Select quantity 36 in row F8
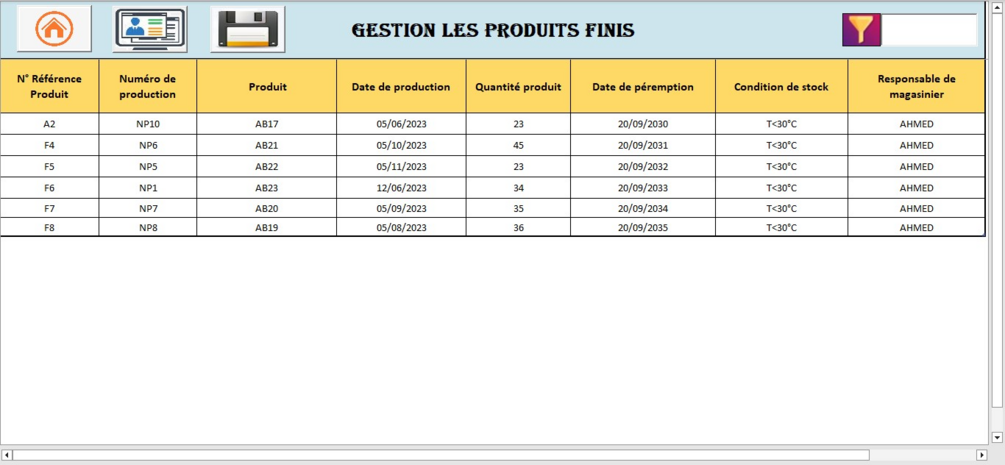1005x465 pixels. click(x=518, y=228)
